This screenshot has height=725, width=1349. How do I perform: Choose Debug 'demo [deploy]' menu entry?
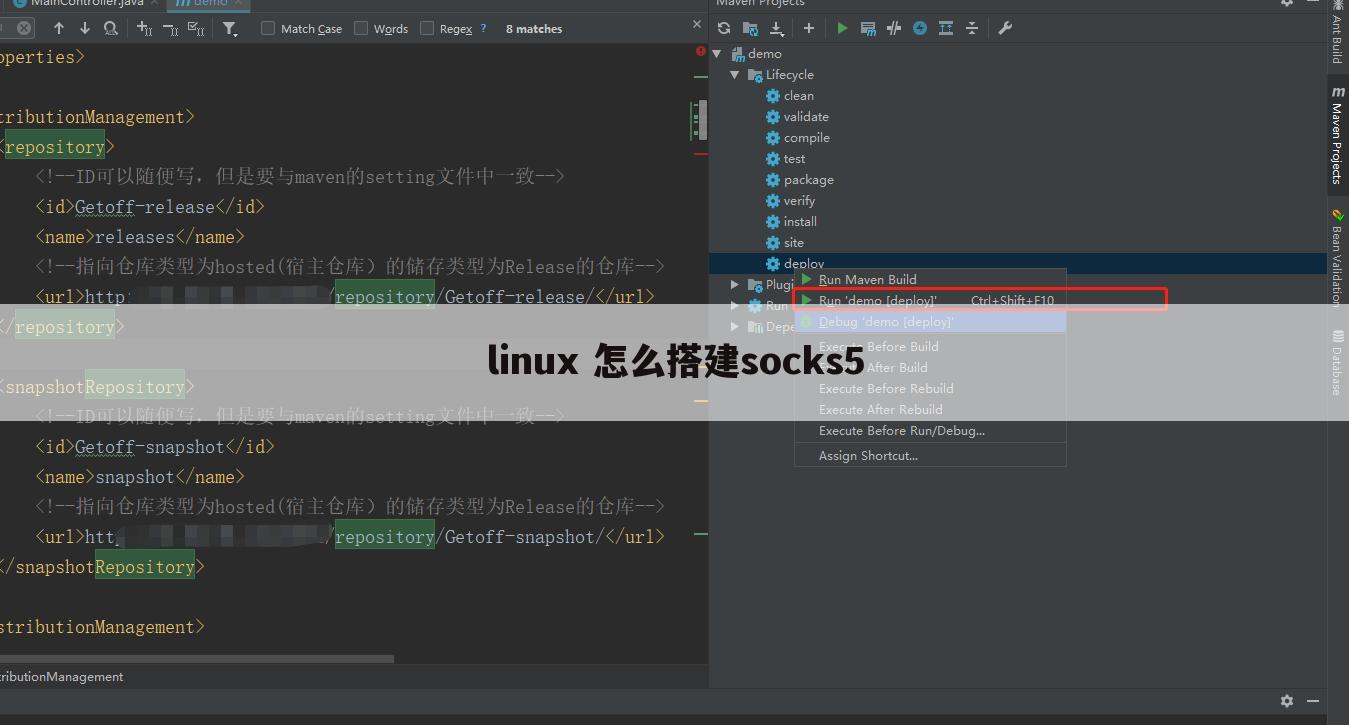coord(930,321)
